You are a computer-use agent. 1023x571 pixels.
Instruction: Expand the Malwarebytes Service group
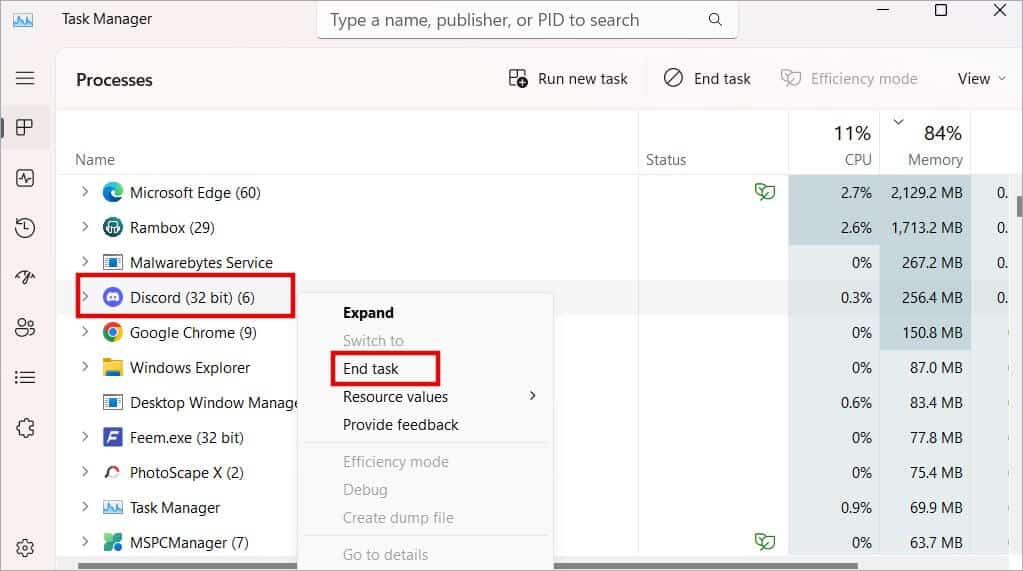[85, 262]
